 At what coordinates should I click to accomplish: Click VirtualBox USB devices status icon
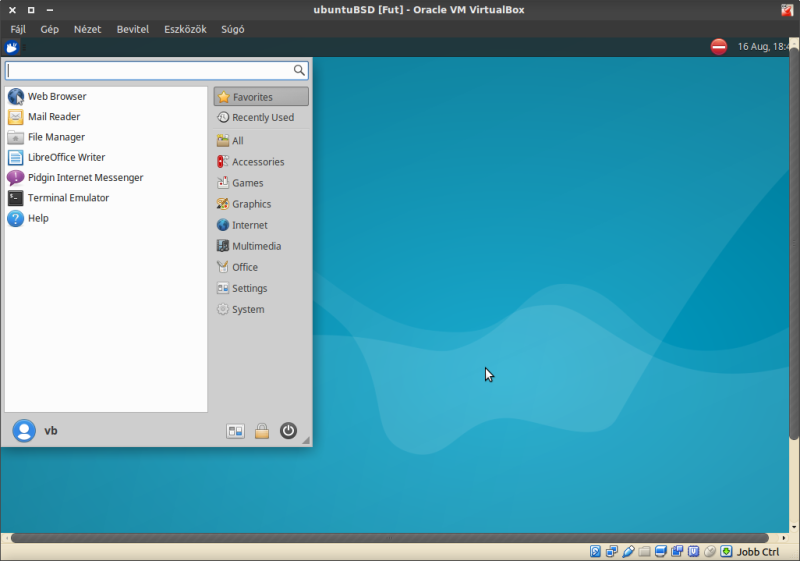point(628,551)
